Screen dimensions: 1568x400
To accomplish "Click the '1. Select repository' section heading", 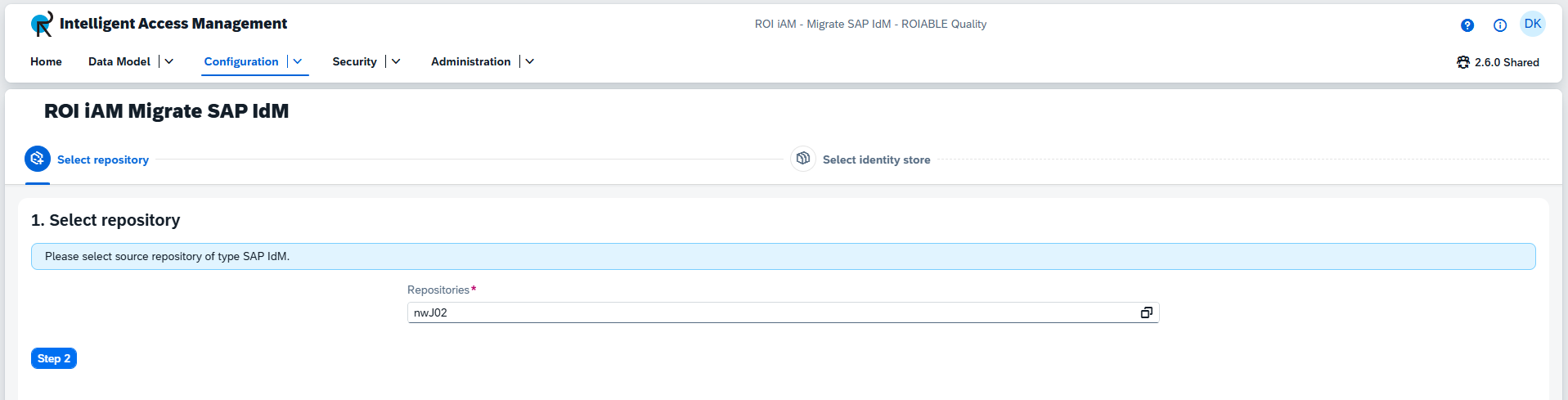I will click(x=106, y=220).
